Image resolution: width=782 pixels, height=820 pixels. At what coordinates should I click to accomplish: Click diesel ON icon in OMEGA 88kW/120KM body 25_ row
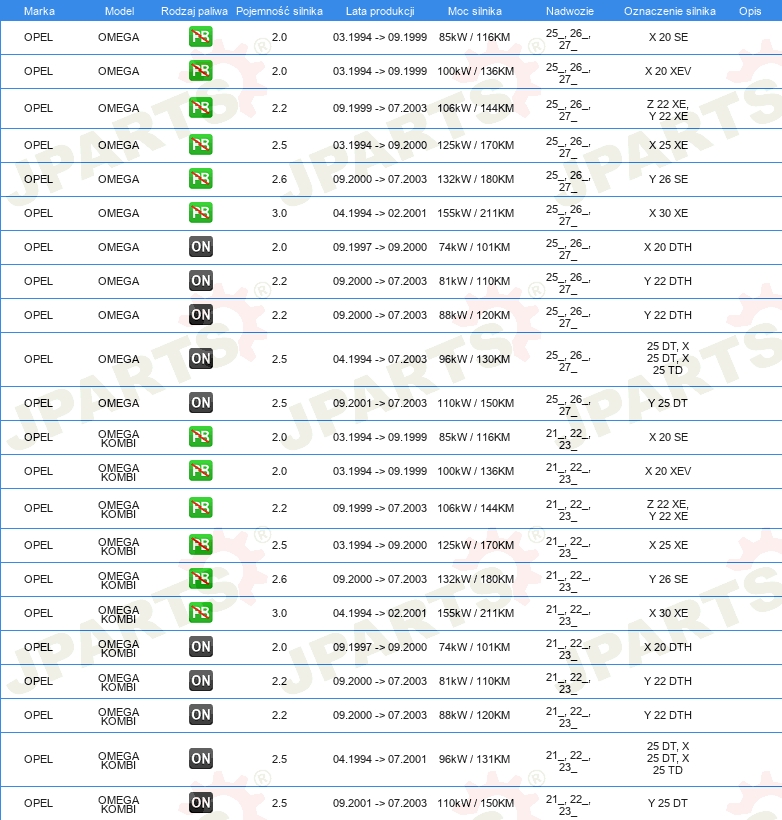pyautogui.click(x=201, y=315)
